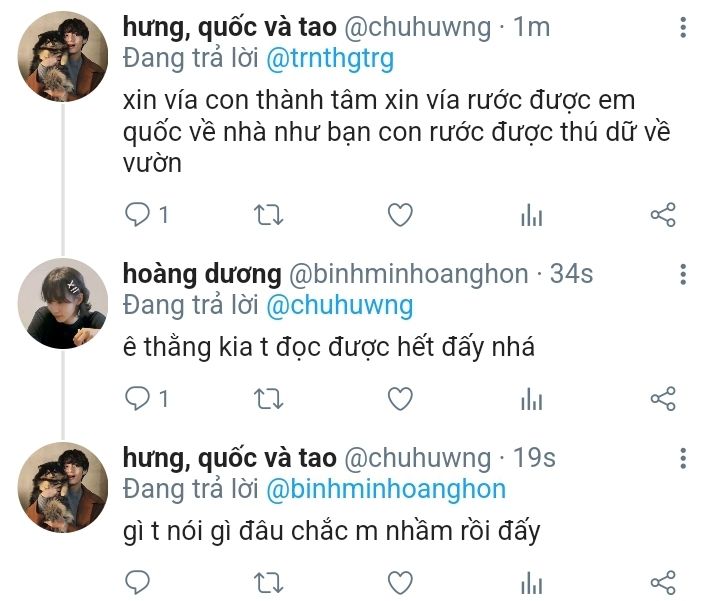
Task: Reply to the first tweet by chuhuwng
Action: point(139,214)
